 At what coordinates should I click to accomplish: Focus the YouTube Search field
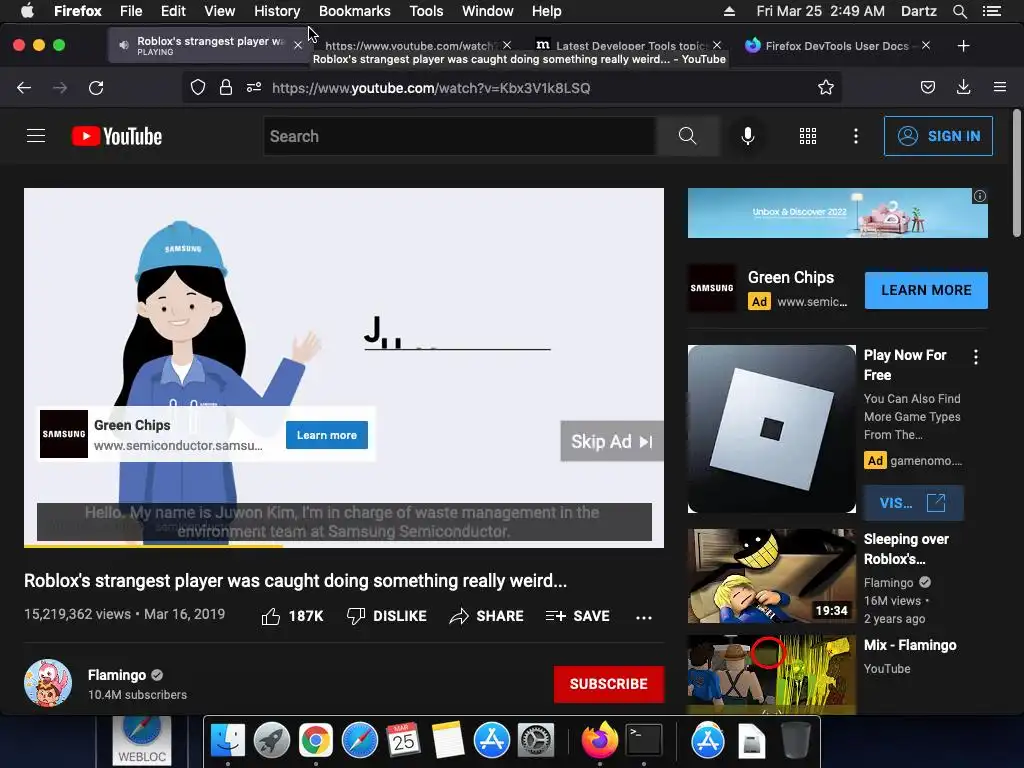(x=460, y=136)
